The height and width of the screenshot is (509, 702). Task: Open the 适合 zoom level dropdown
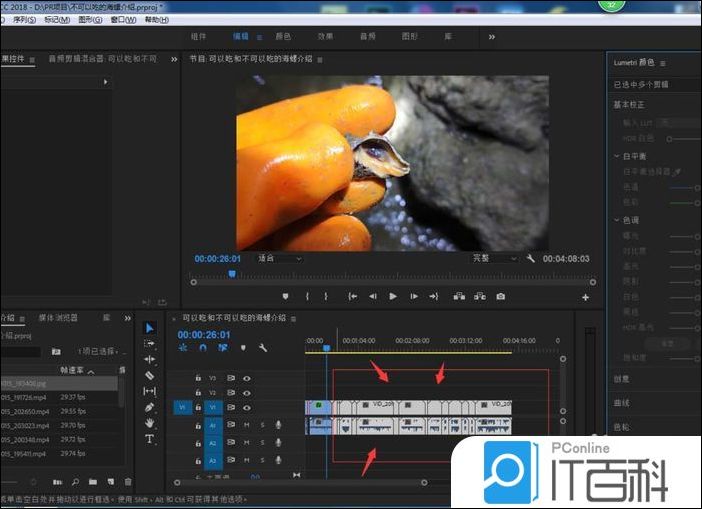click(277, 258)
